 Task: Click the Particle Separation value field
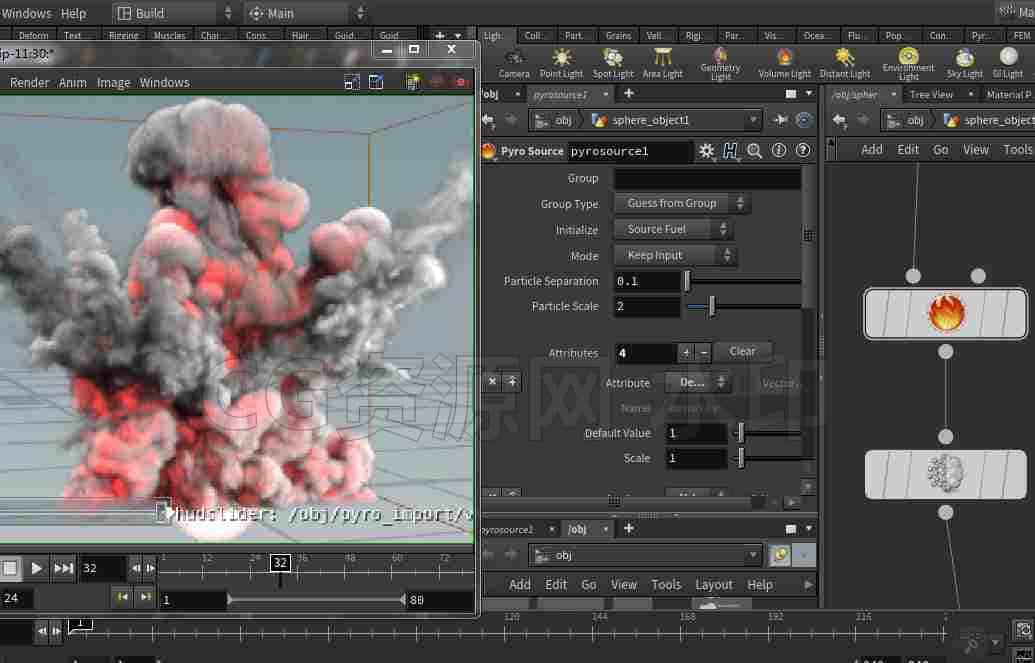(x=647, y=281)
